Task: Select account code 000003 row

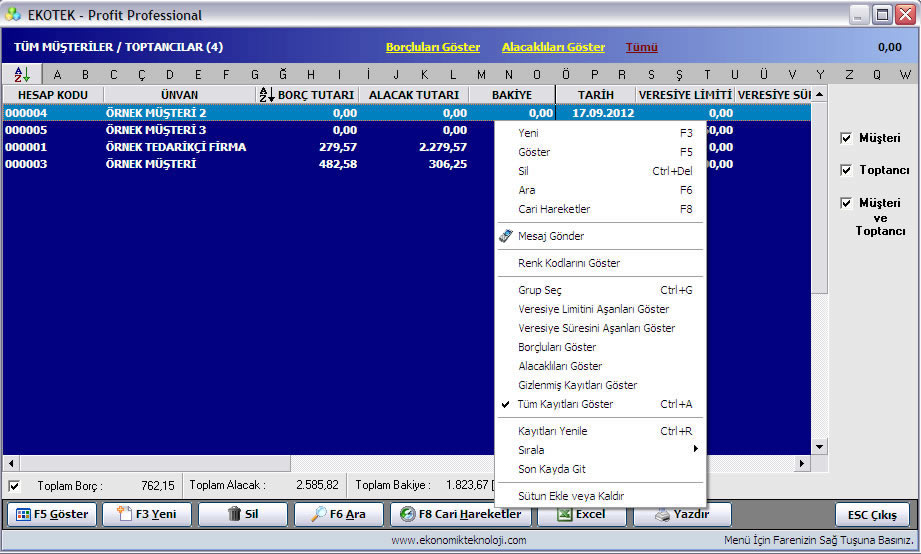Action: pyautogui.click(x=250, y=164)
